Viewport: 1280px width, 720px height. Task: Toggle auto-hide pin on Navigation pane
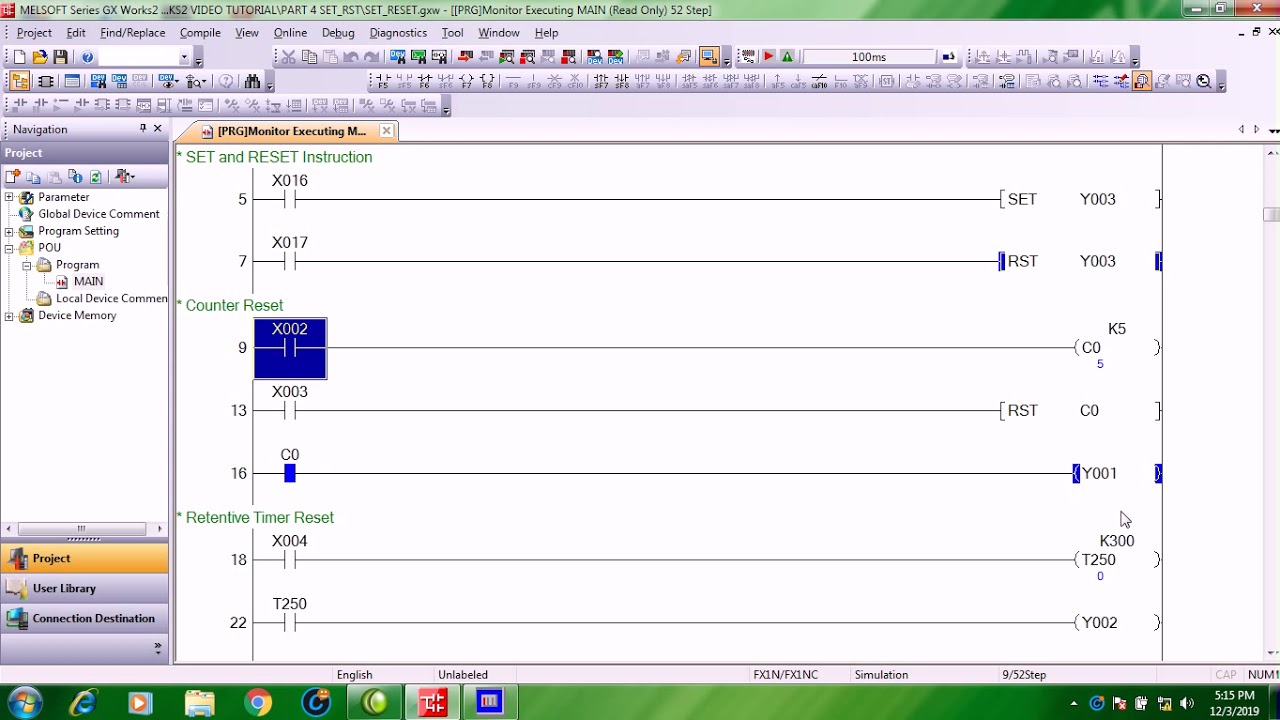[x=143, y=129]
